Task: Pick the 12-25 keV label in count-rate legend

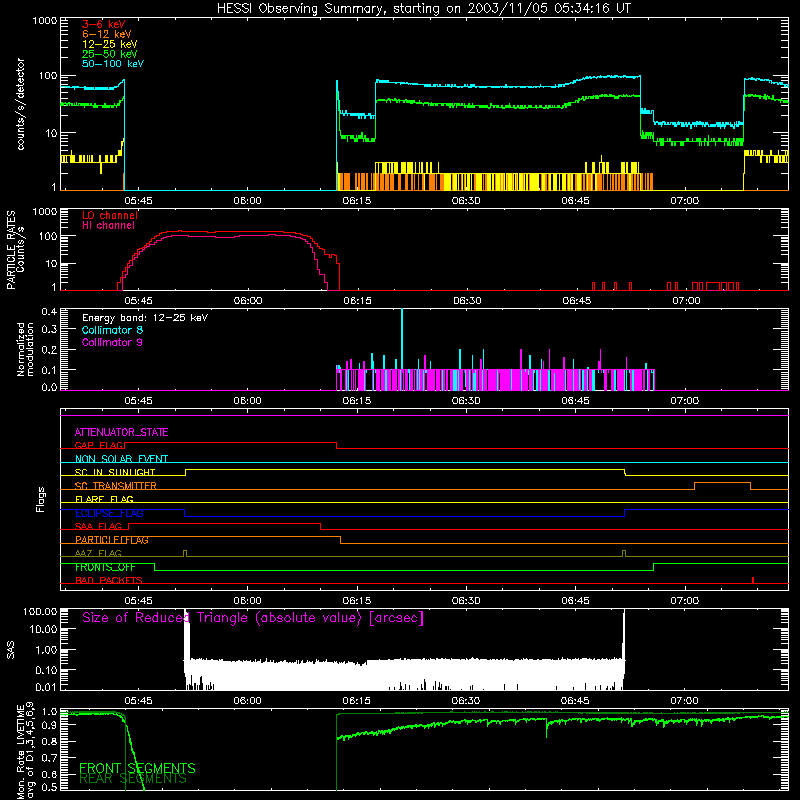Action: 110,44
